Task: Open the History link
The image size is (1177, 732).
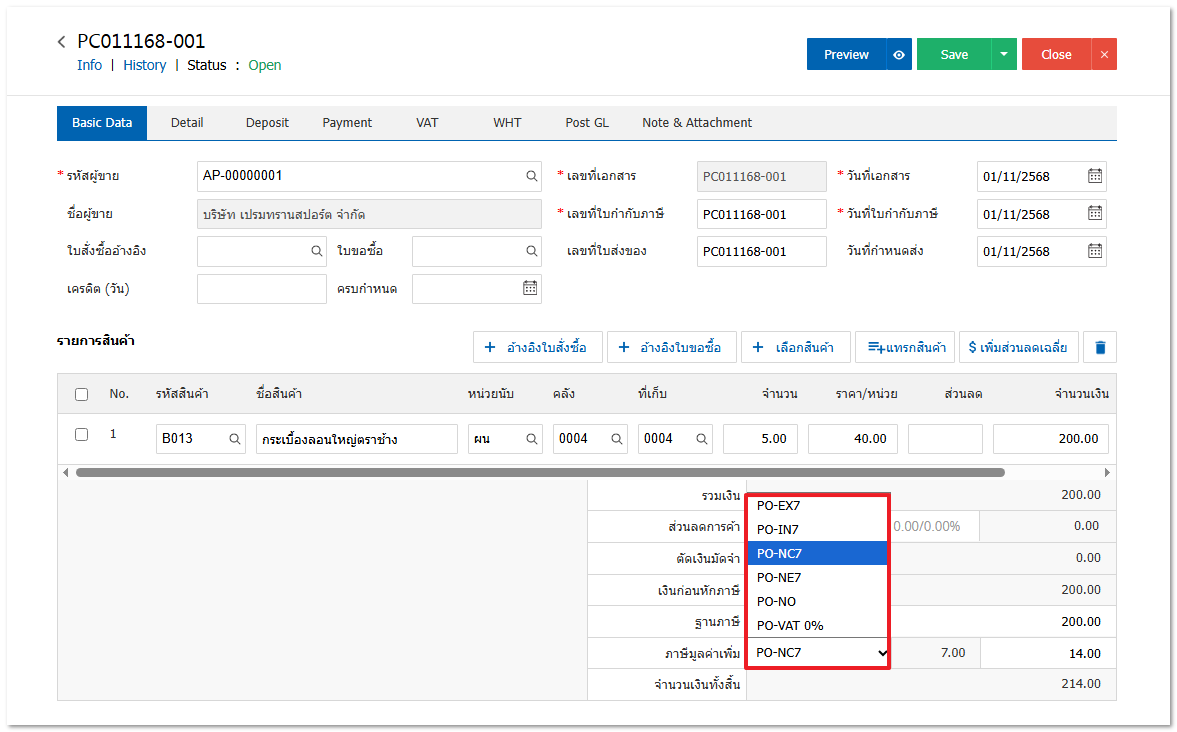Action: click(x=145, y=65)
